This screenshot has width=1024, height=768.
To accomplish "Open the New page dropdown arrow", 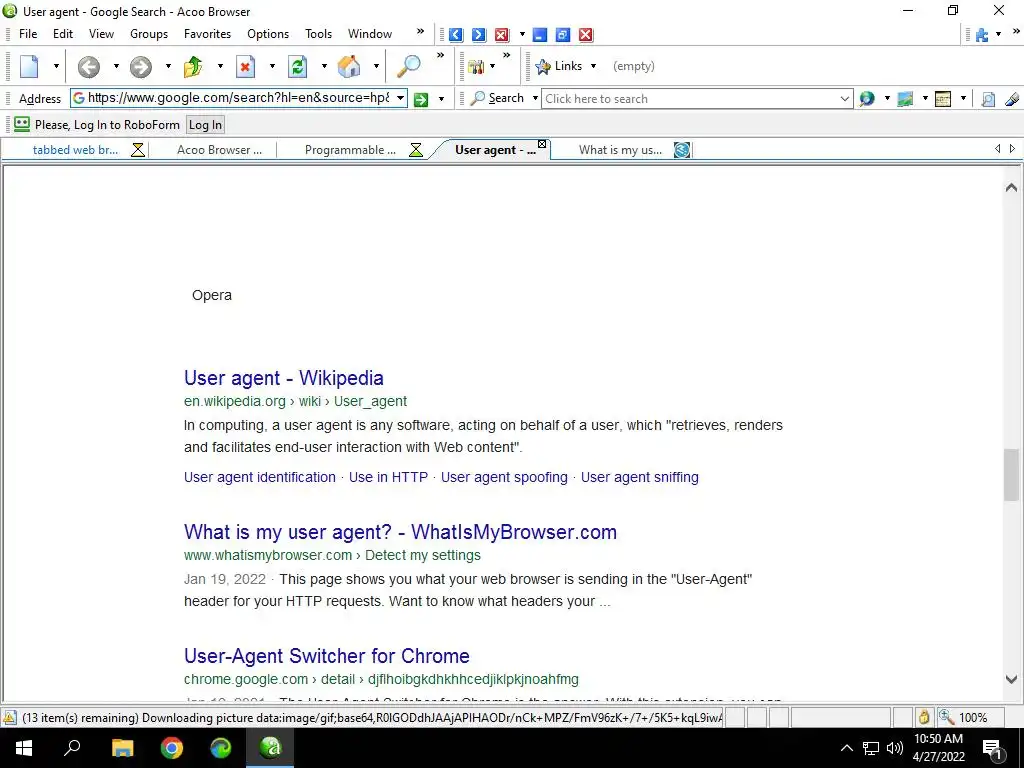I will coord(56,66).
